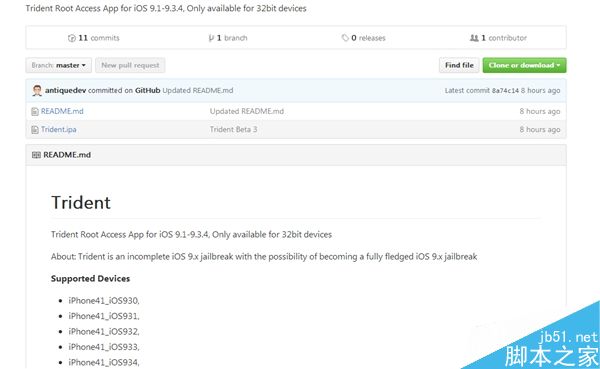Click the About: Trident description paragraph
600x369 pixels.
point(264,256)
